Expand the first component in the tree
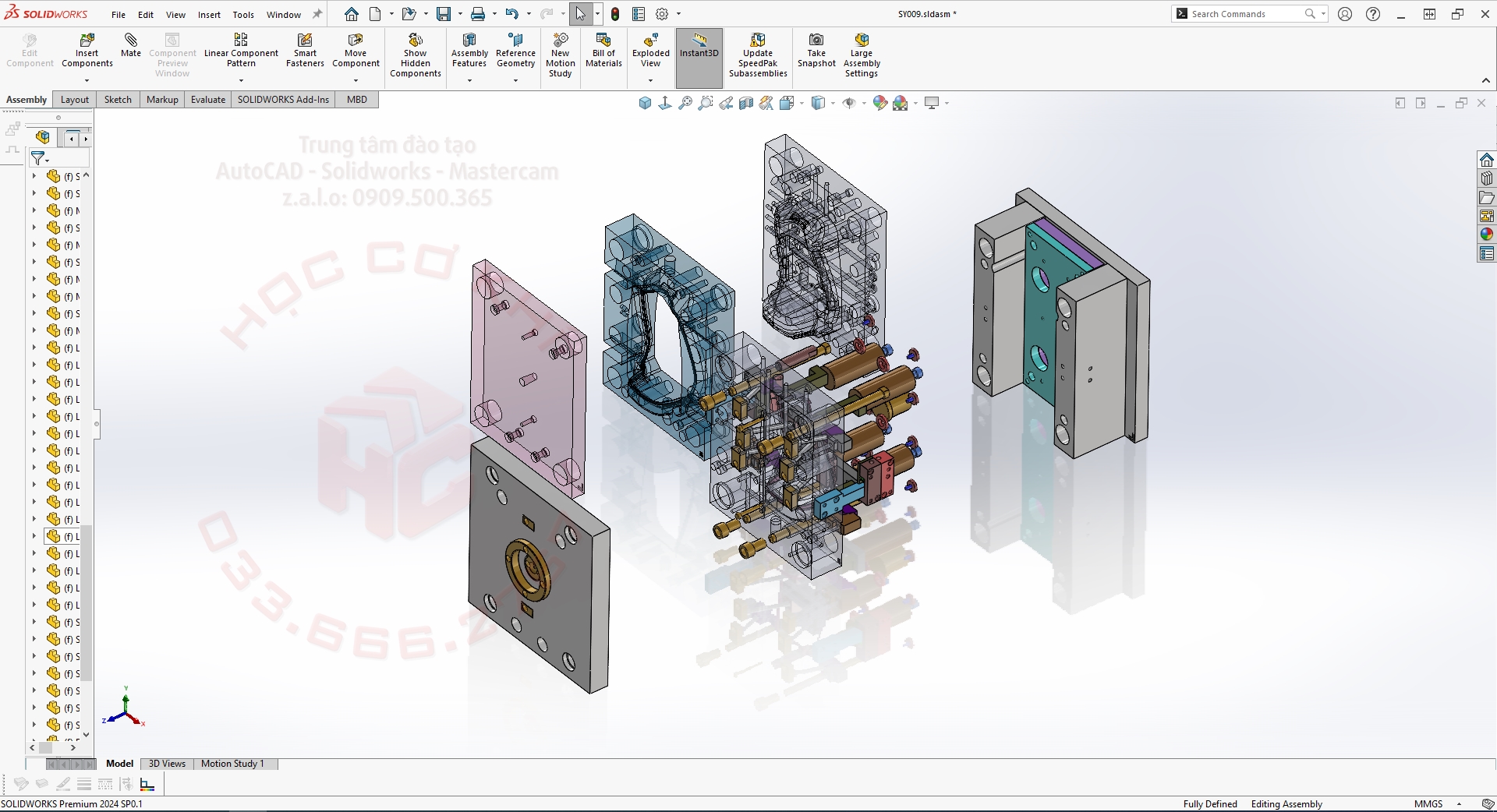 click(x=34, y=176)
